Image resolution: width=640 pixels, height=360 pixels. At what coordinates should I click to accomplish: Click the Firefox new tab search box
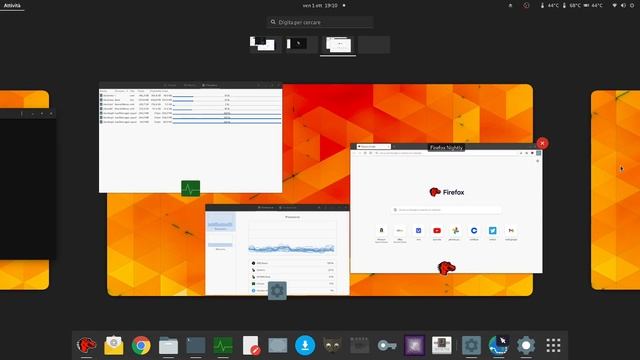tap(446, 210)
